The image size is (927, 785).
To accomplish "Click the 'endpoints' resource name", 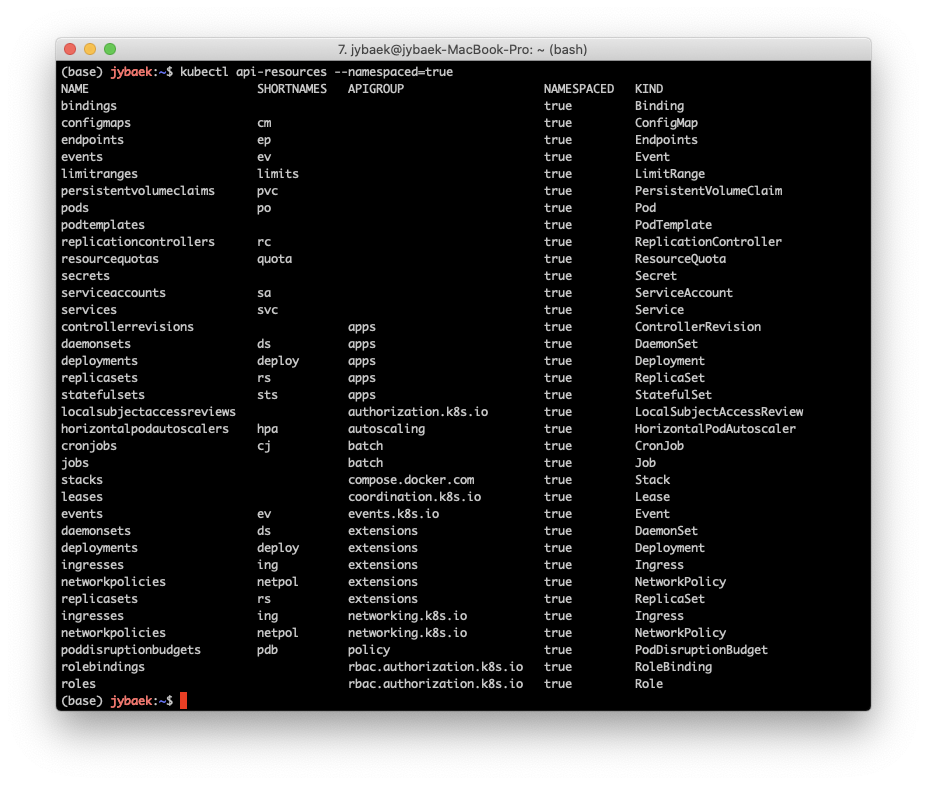I will (x=92, y=140).
